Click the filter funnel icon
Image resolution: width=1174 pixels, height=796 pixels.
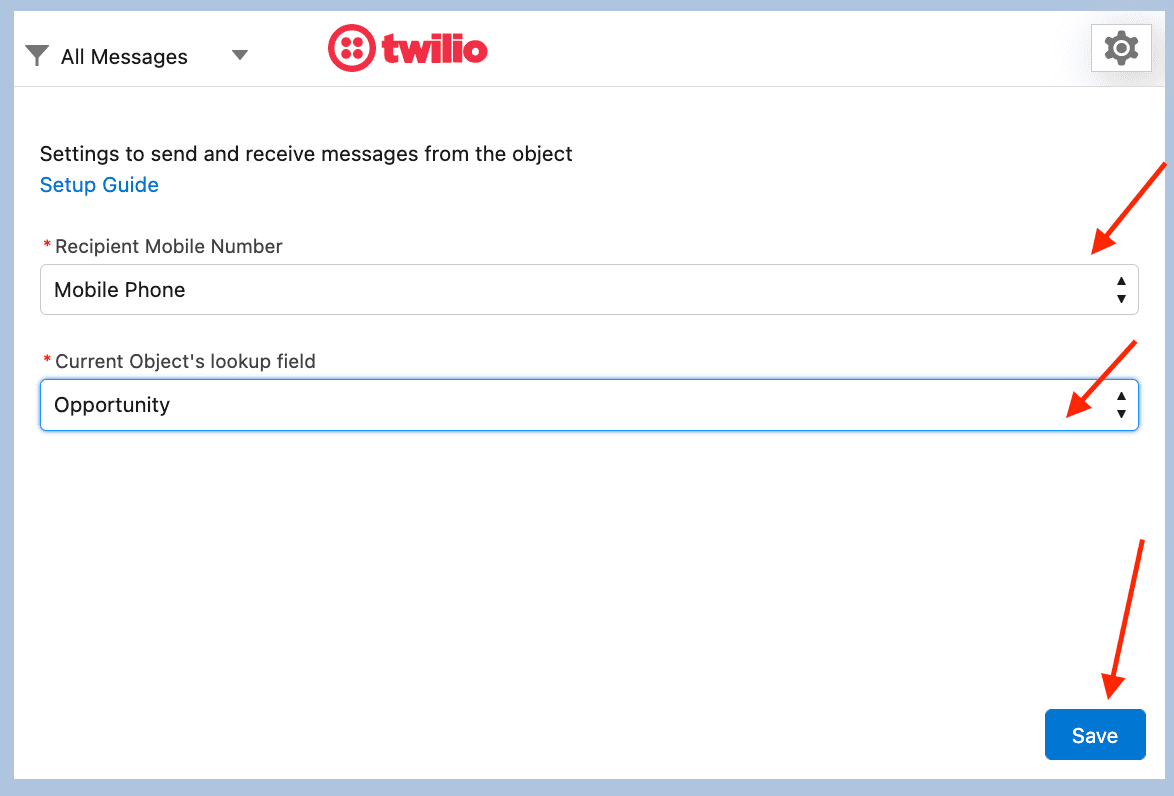point(37,56)
